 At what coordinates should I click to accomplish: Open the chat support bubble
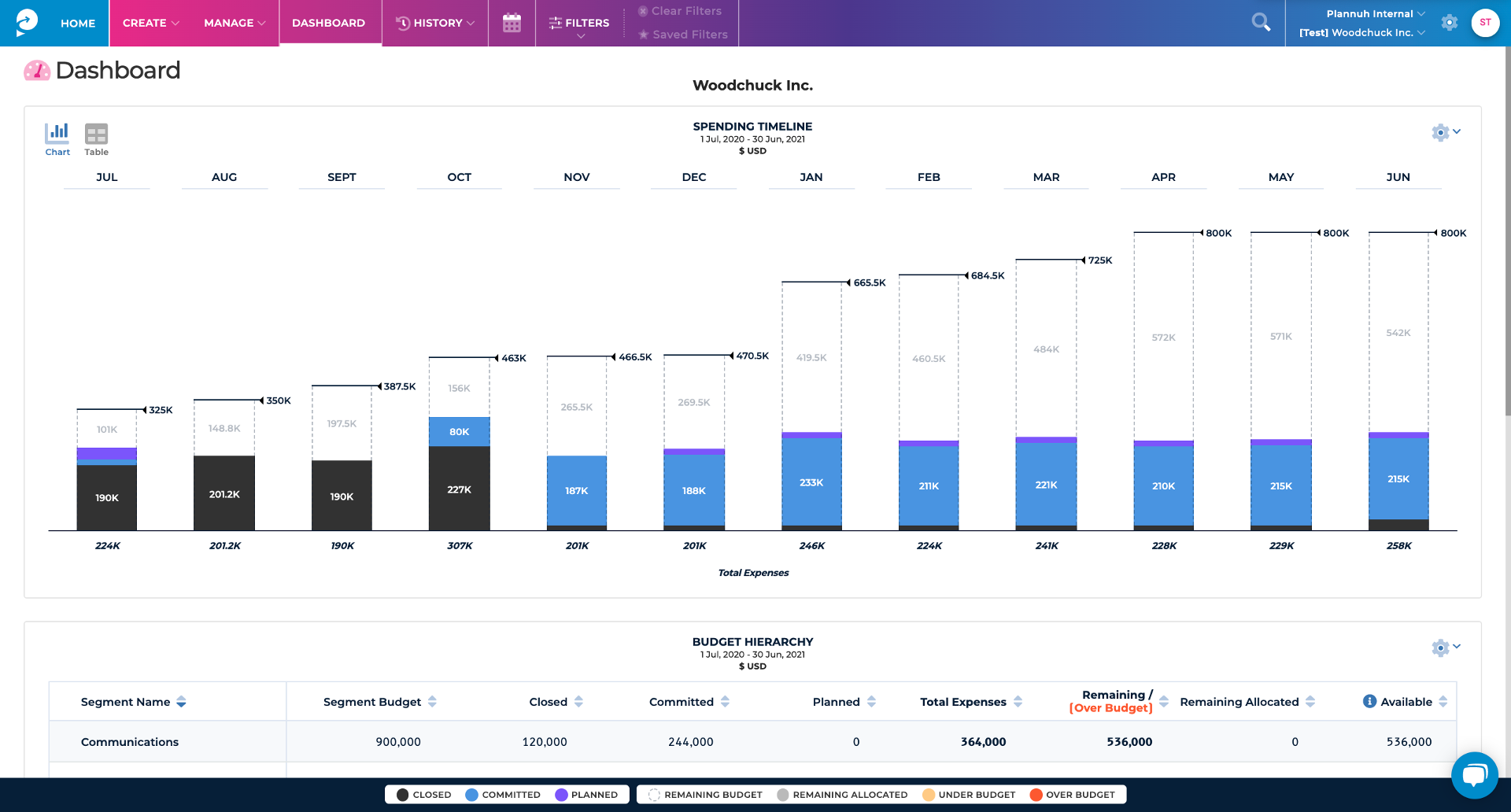click(1475, 776)
